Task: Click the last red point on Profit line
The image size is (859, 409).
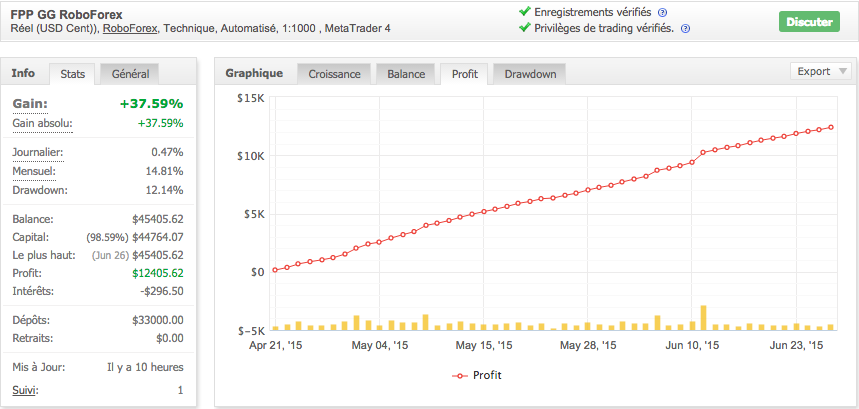Action: click(831, 127)
